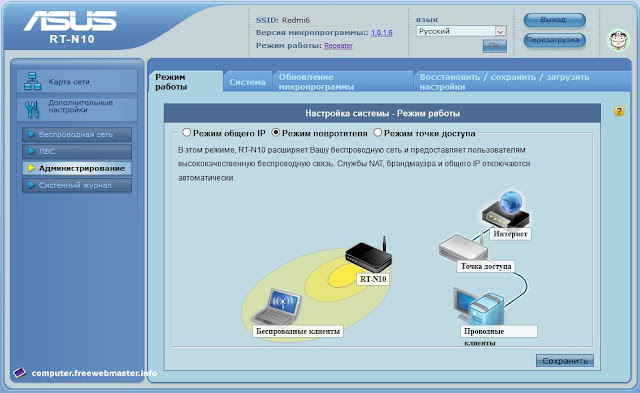Open firmware version link 1.0.1.6
640x393 pixels.
(382, 33)
